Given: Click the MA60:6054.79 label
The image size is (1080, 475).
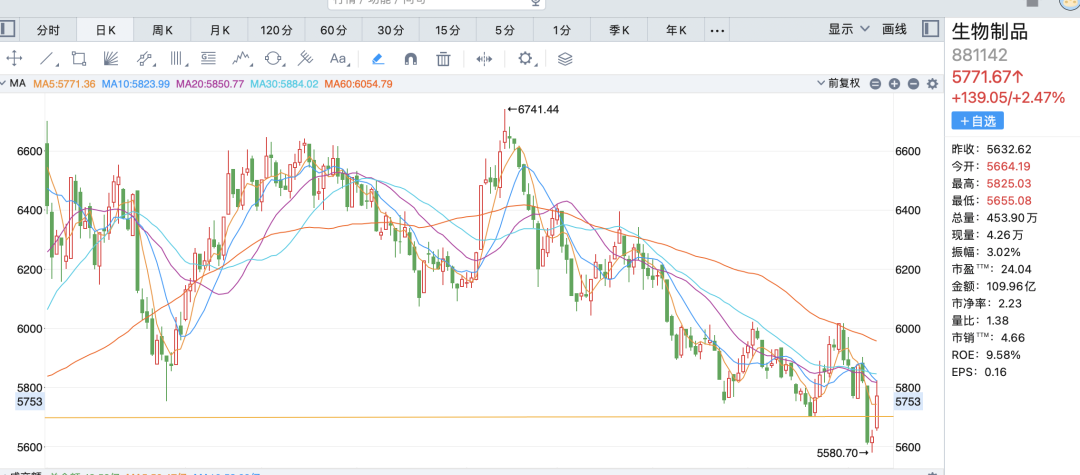Looking at the screenshot, I should pyautogui.click(x=359, y=84).
